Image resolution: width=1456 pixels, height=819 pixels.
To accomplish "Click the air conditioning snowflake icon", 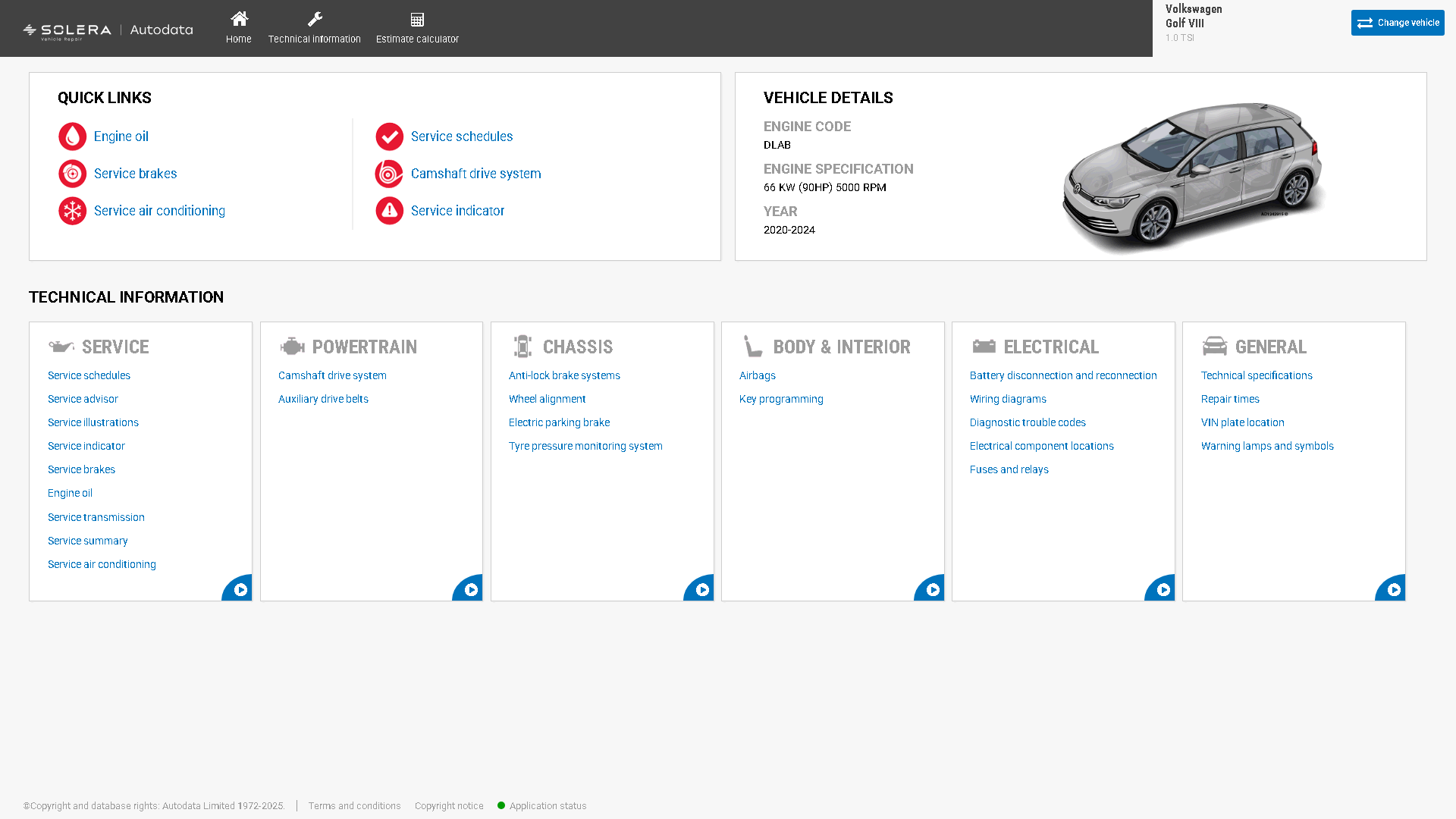I will pos(73,211).
